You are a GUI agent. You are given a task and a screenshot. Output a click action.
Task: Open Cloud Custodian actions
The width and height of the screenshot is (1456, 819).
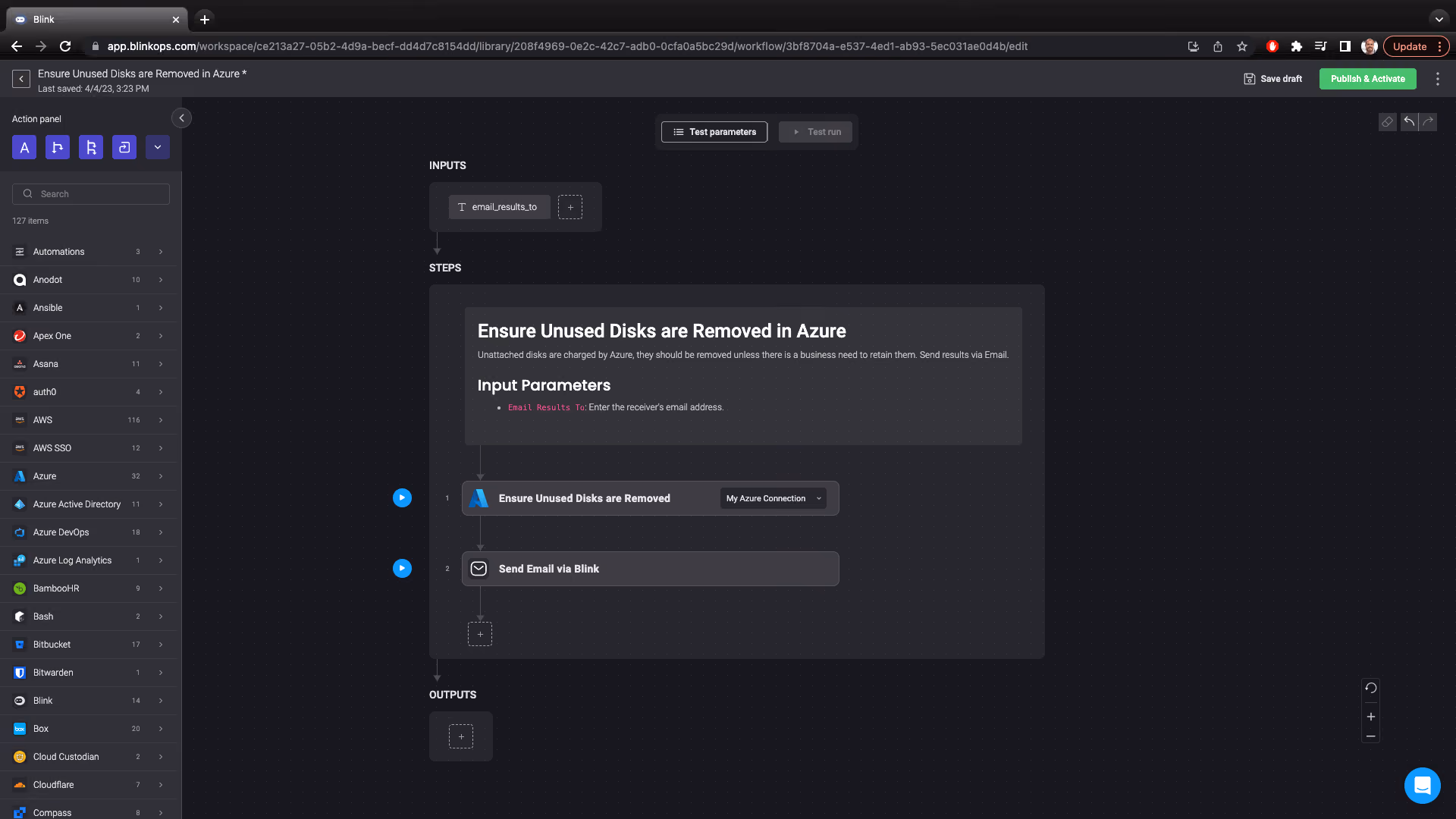coord(88,757)
